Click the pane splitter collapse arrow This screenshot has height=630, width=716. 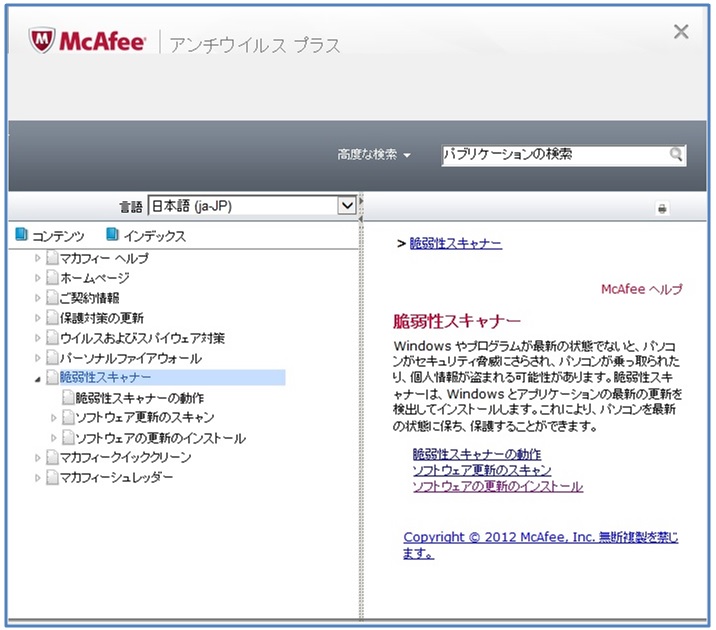coord(361,220)
